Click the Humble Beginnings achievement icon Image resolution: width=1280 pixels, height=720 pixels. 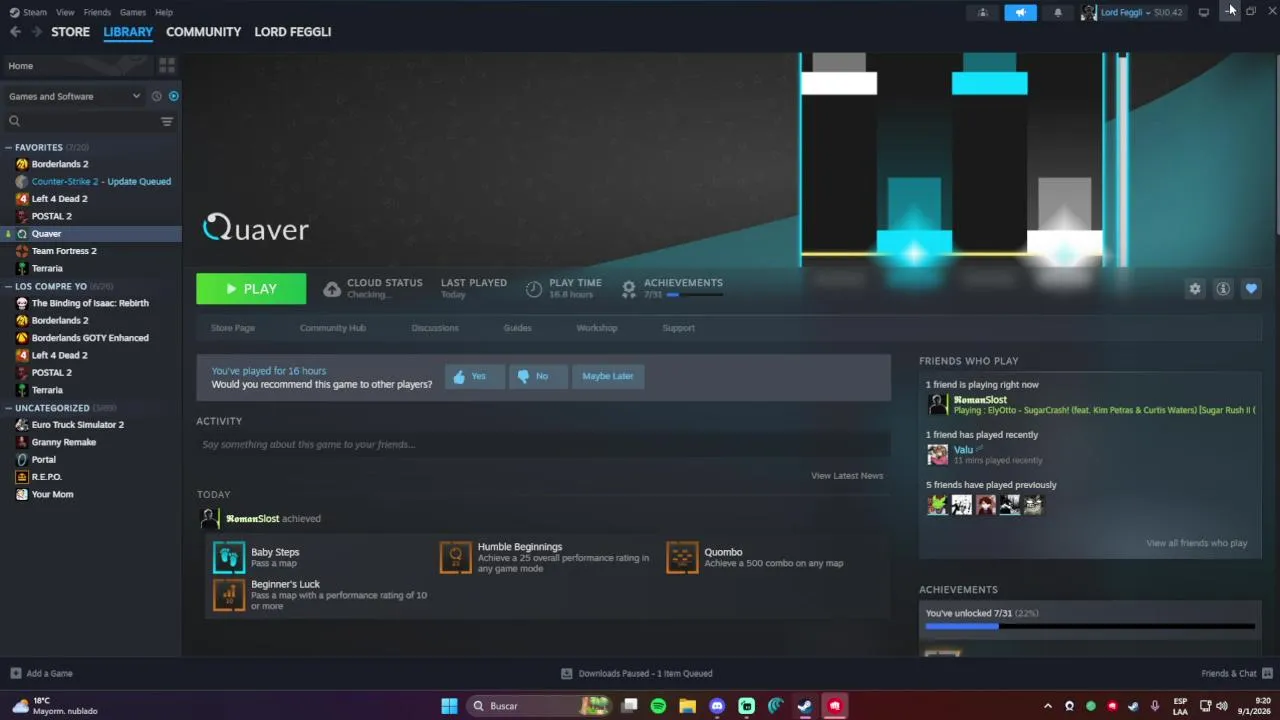pyautogui.click(x=455, y=557)
